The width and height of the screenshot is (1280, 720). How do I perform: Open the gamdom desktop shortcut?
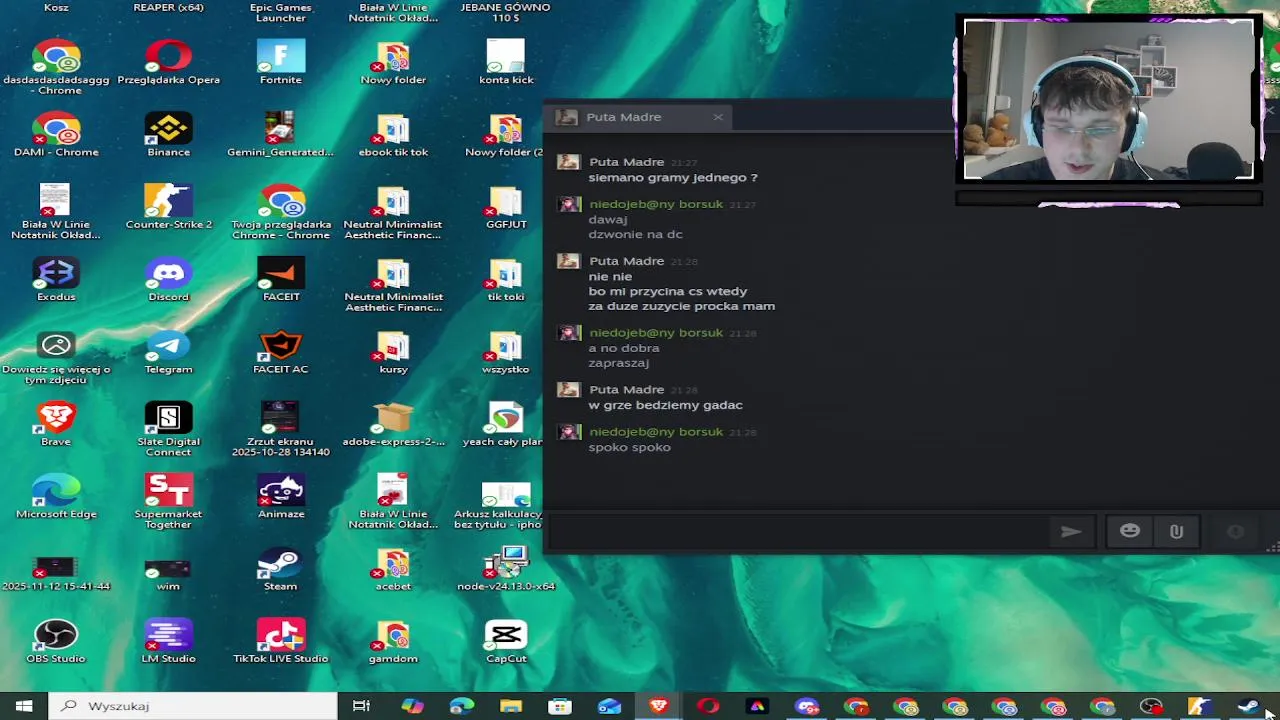393,641
